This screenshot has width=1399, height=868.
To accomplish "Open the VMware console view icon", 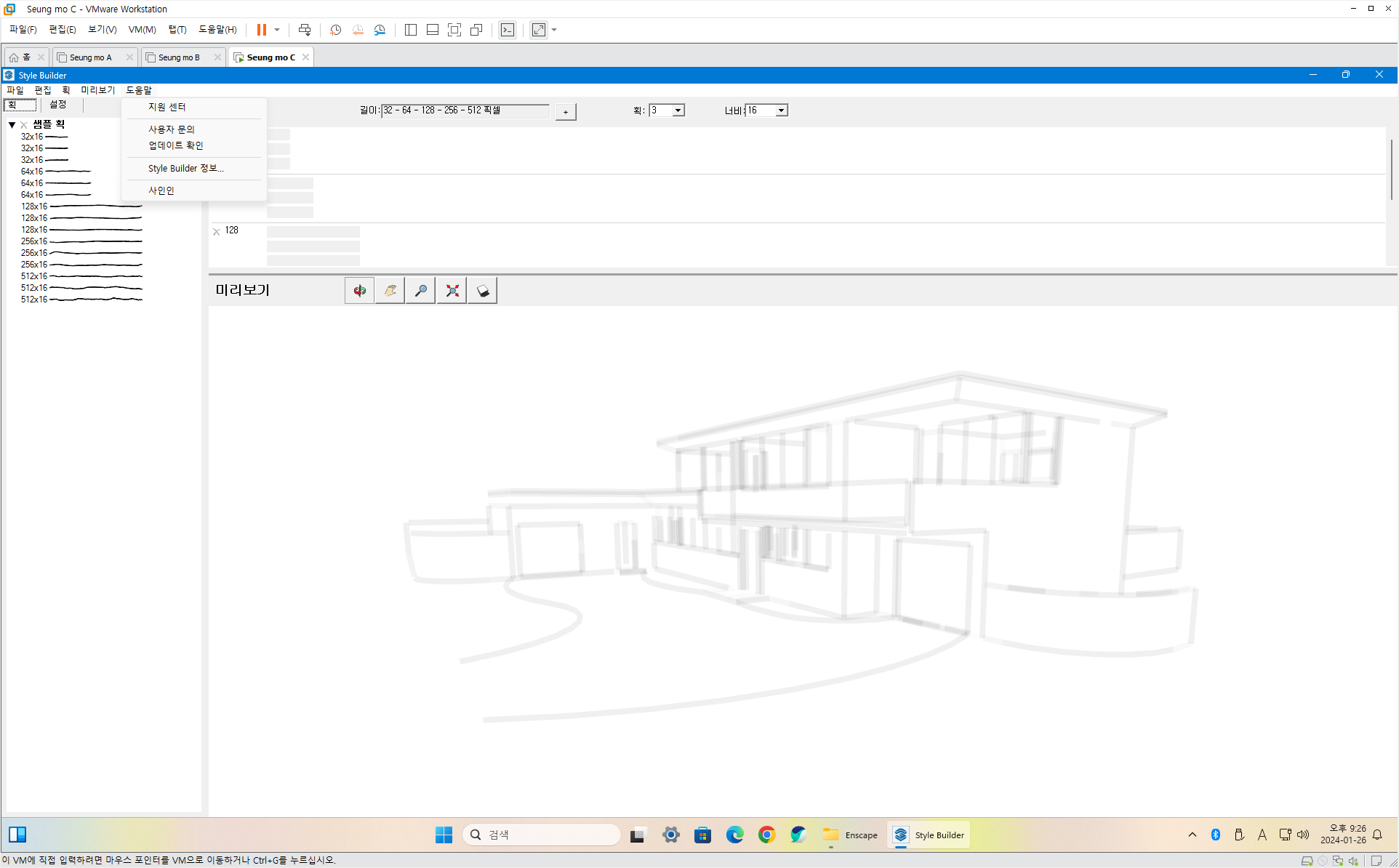I will tap(508, 30).
